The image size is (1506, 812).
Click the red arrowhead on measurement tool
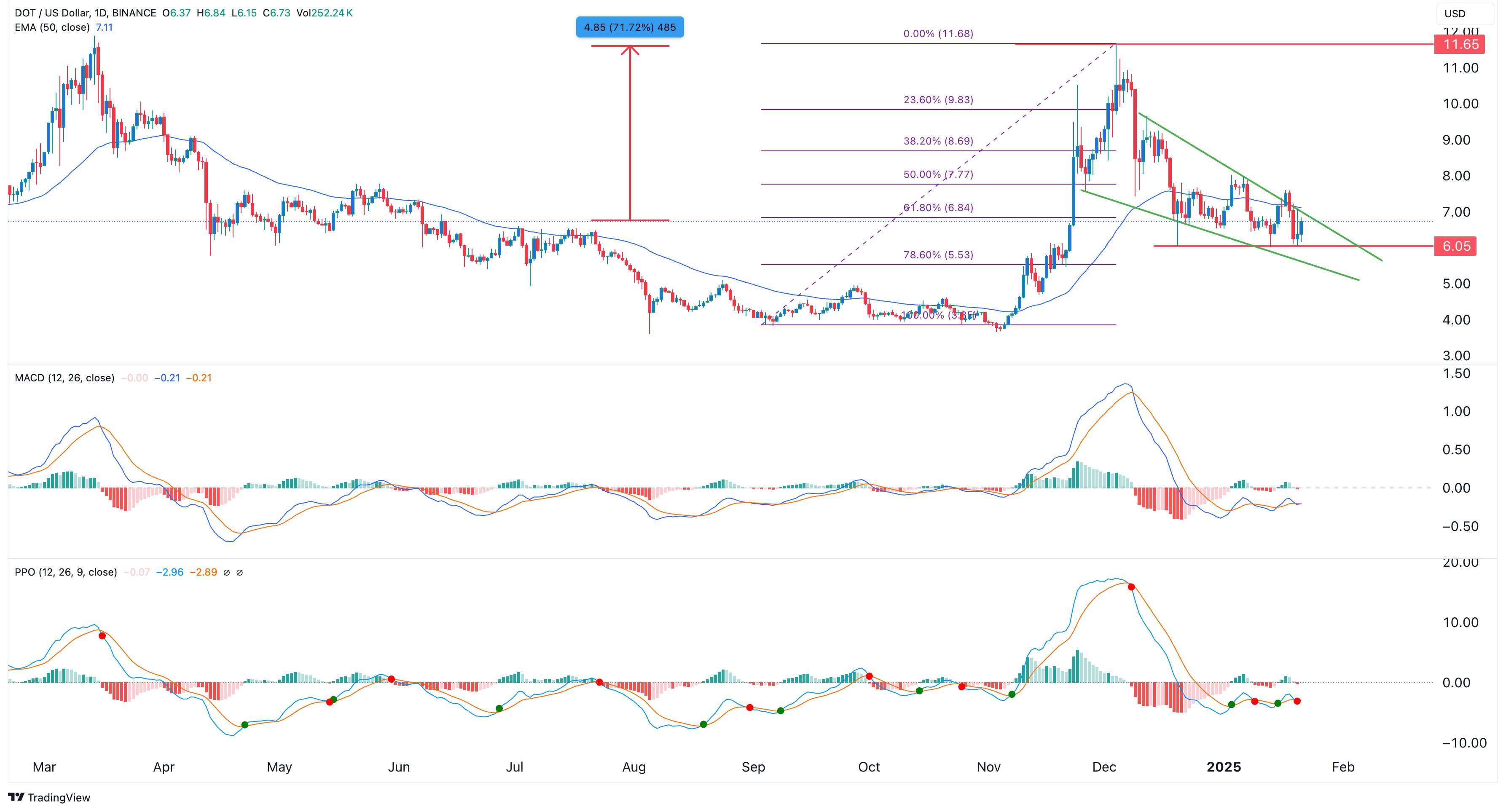[x=630, y=50]
